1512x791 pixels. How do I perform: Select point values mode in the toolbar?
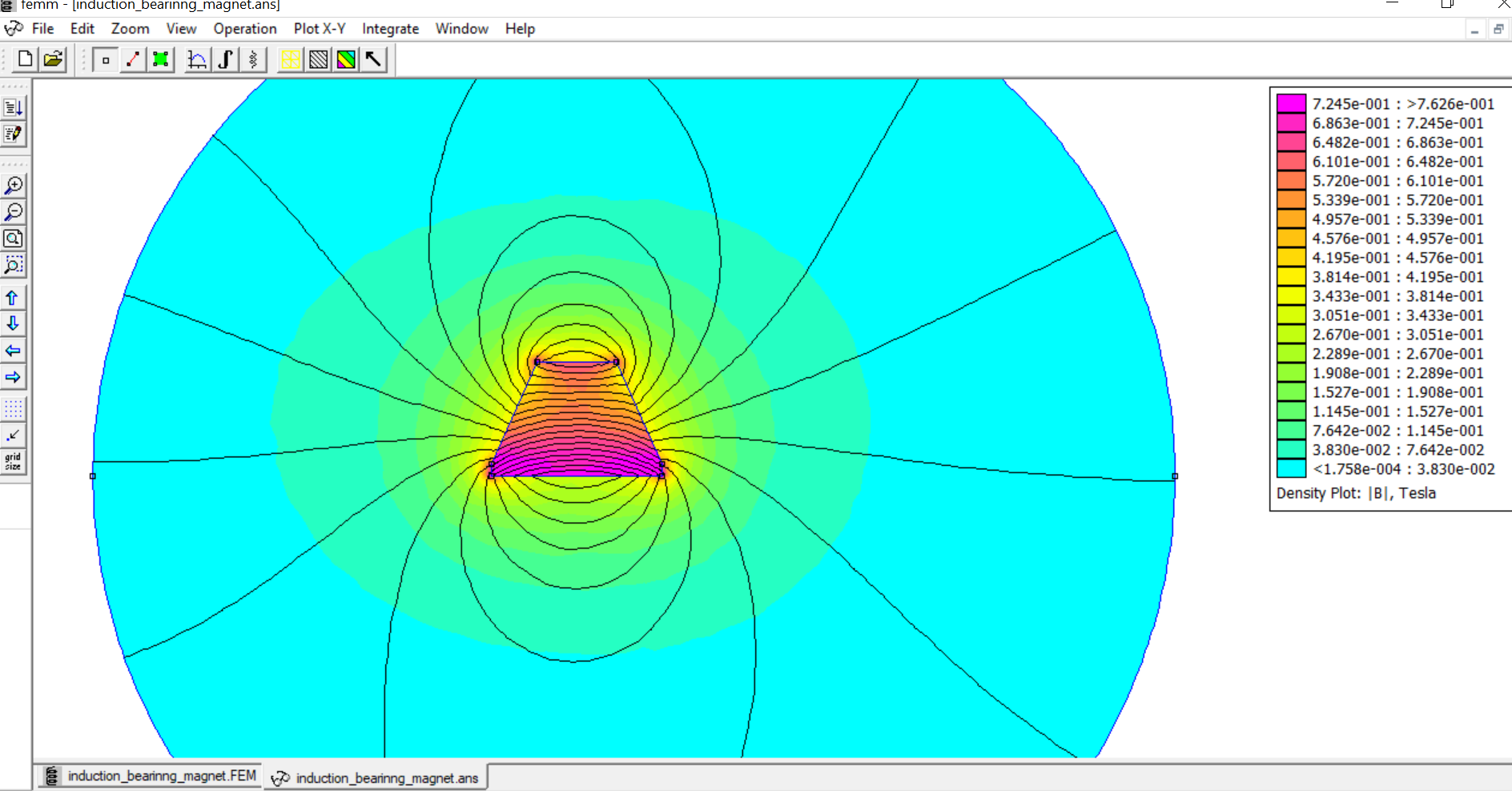(x=105, y=59)
